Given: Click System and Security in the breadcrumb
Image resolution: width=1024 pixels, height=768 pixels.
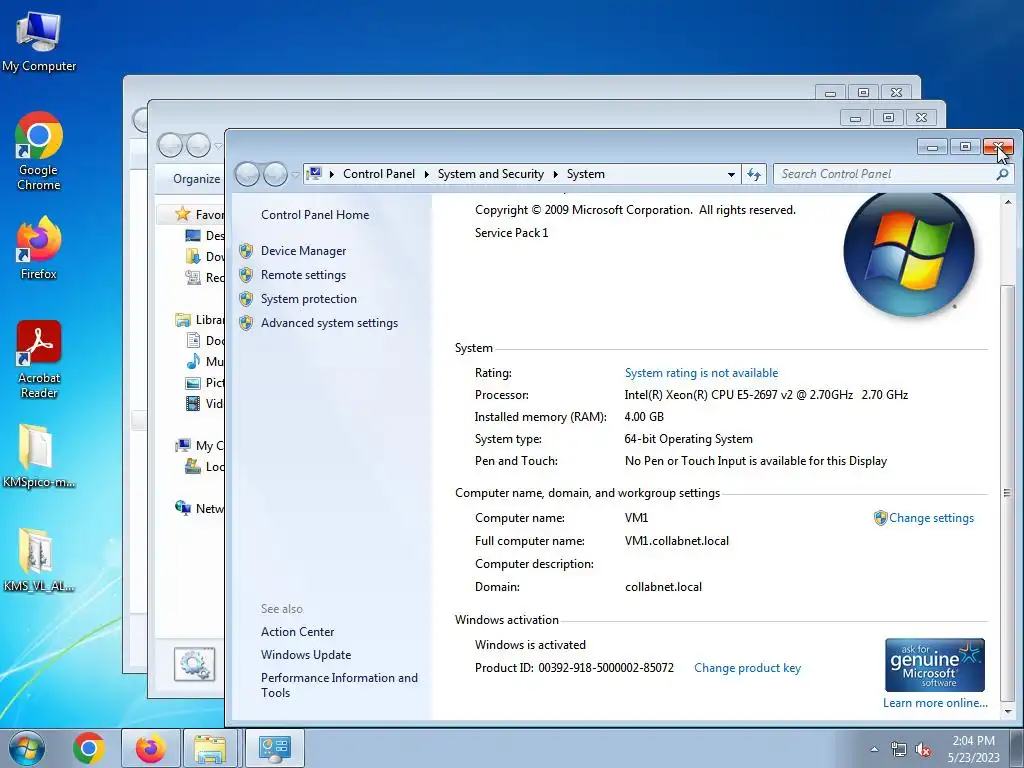Looking at the screenshot, I should [x=490, y=174].
